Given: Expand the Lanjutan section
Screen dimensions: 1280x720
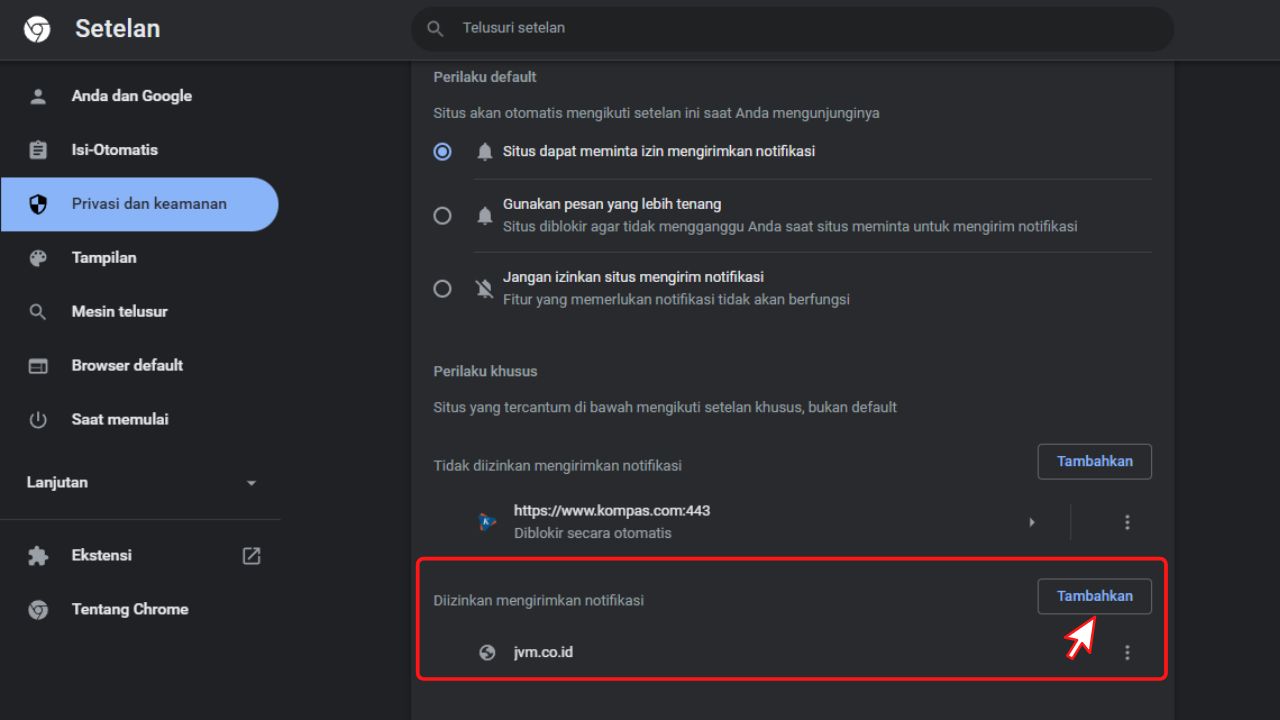Looking at the screenshot, I should 141,483.
